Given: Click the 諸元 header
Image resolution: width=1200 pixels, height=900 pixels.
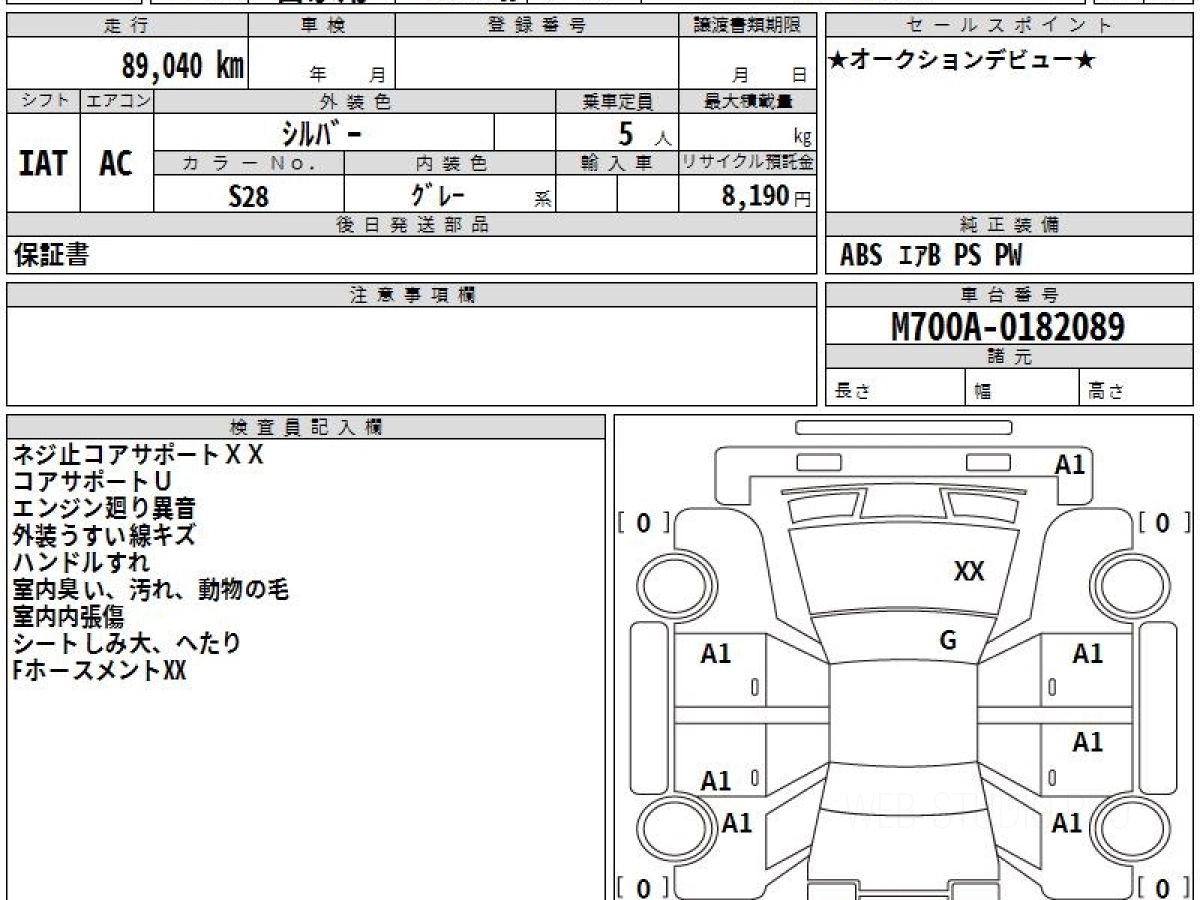Looking at the screenshot, I should (x=1009, y=357).
